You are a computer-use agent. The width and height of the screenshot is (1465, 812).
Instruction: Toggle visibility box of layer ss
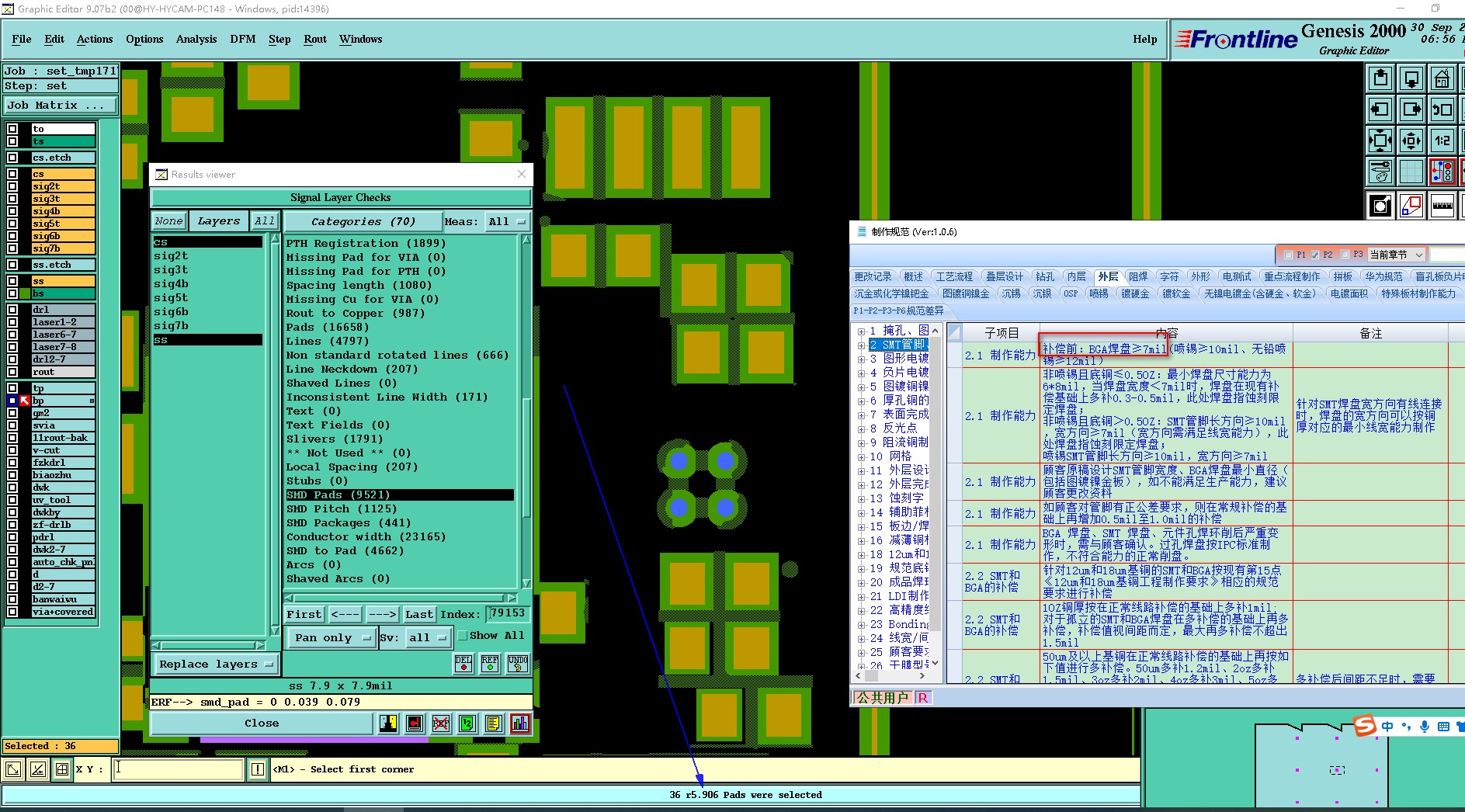(12, 281)
